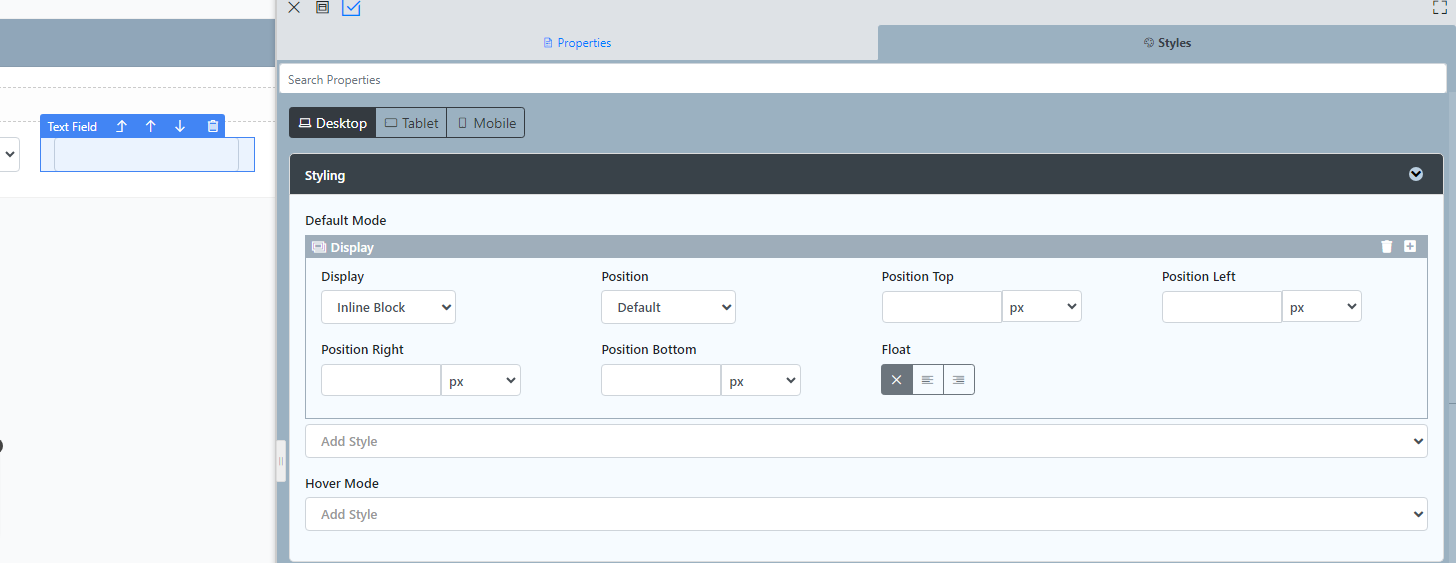Click the Default Mode label
The image size is (1456, 563).
click(345, 220)
